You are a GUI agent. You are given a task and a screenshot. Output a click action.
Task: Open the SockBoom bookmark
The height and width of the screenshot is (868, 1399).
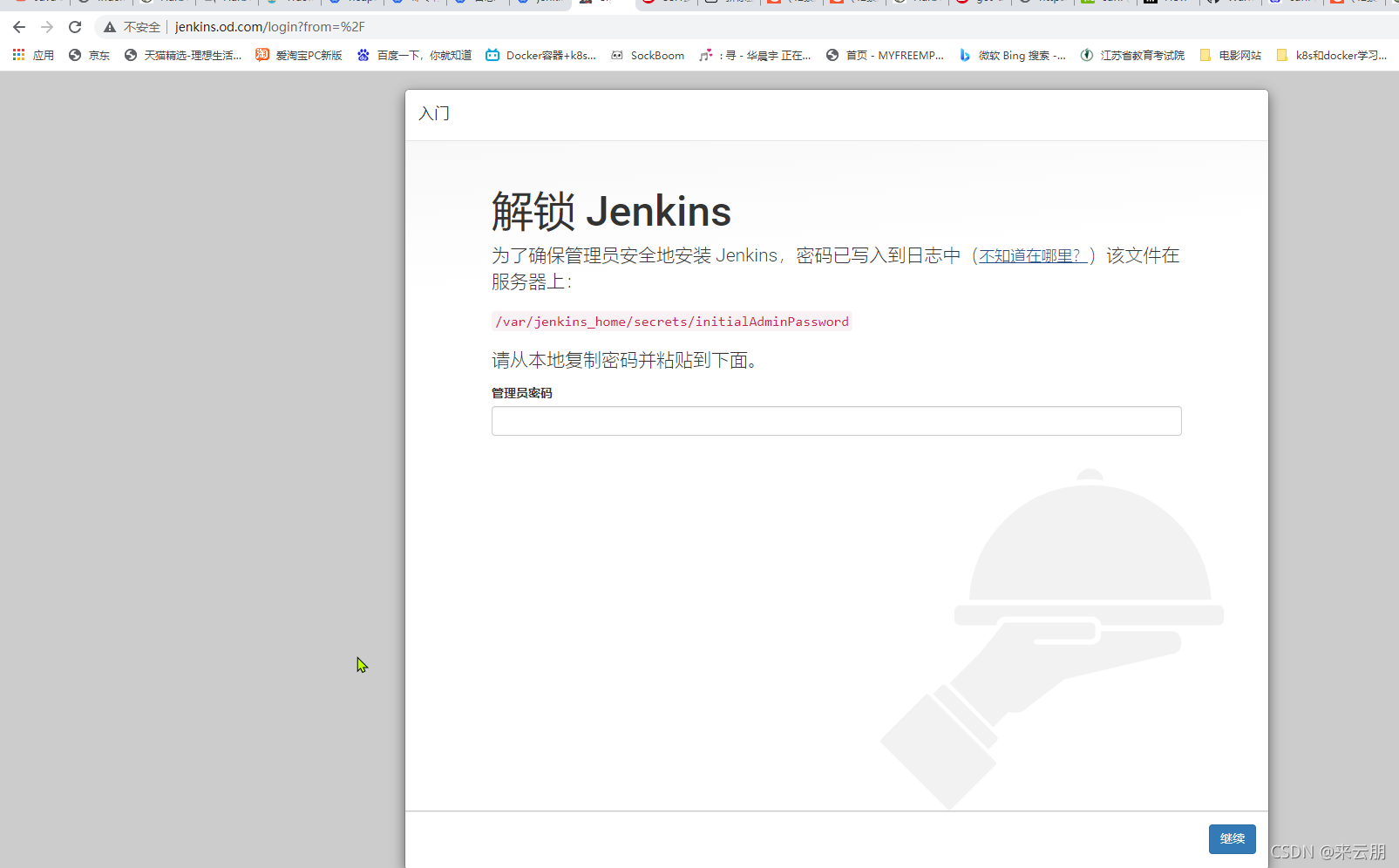pos(648,55)
